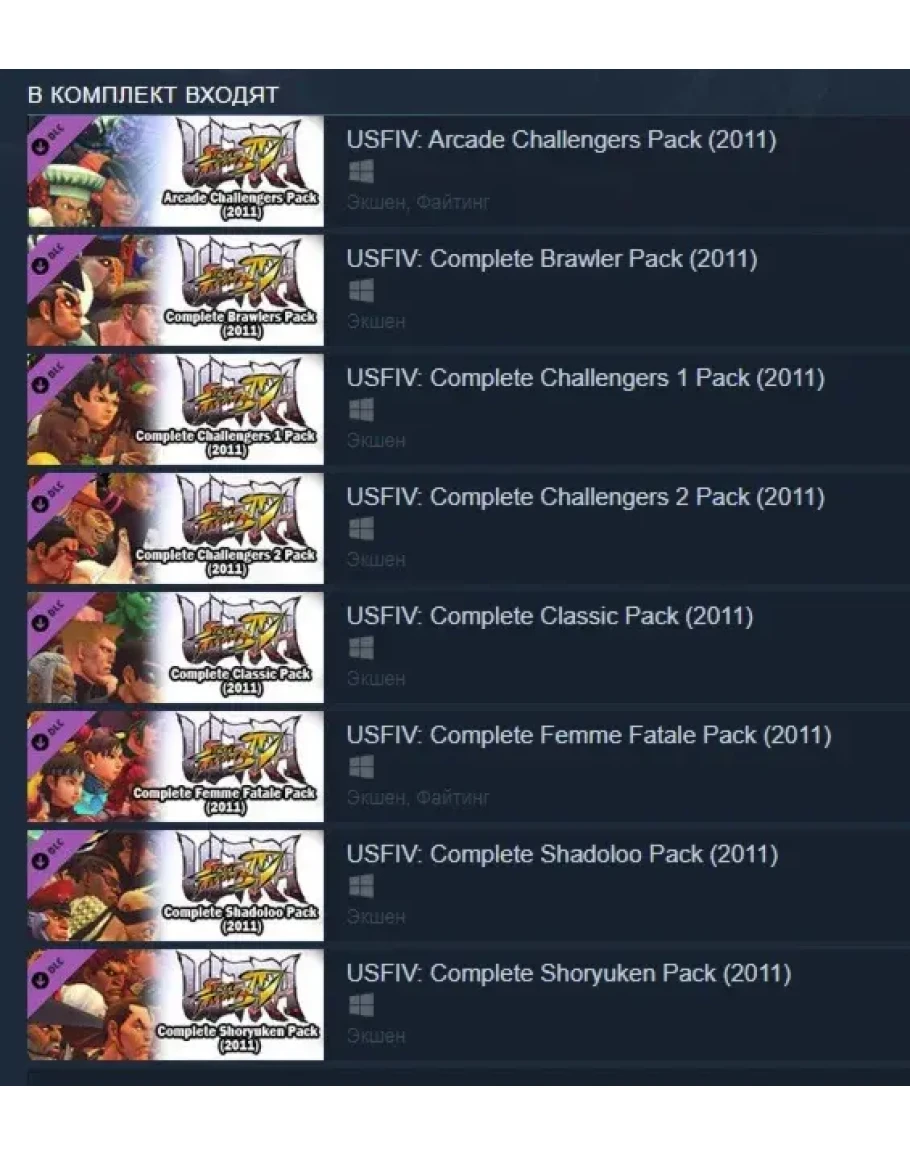Click the Windows icon under Complete Shadoloo Pack
Viewport: 910px width, 1155px height.
pos(361,886)
